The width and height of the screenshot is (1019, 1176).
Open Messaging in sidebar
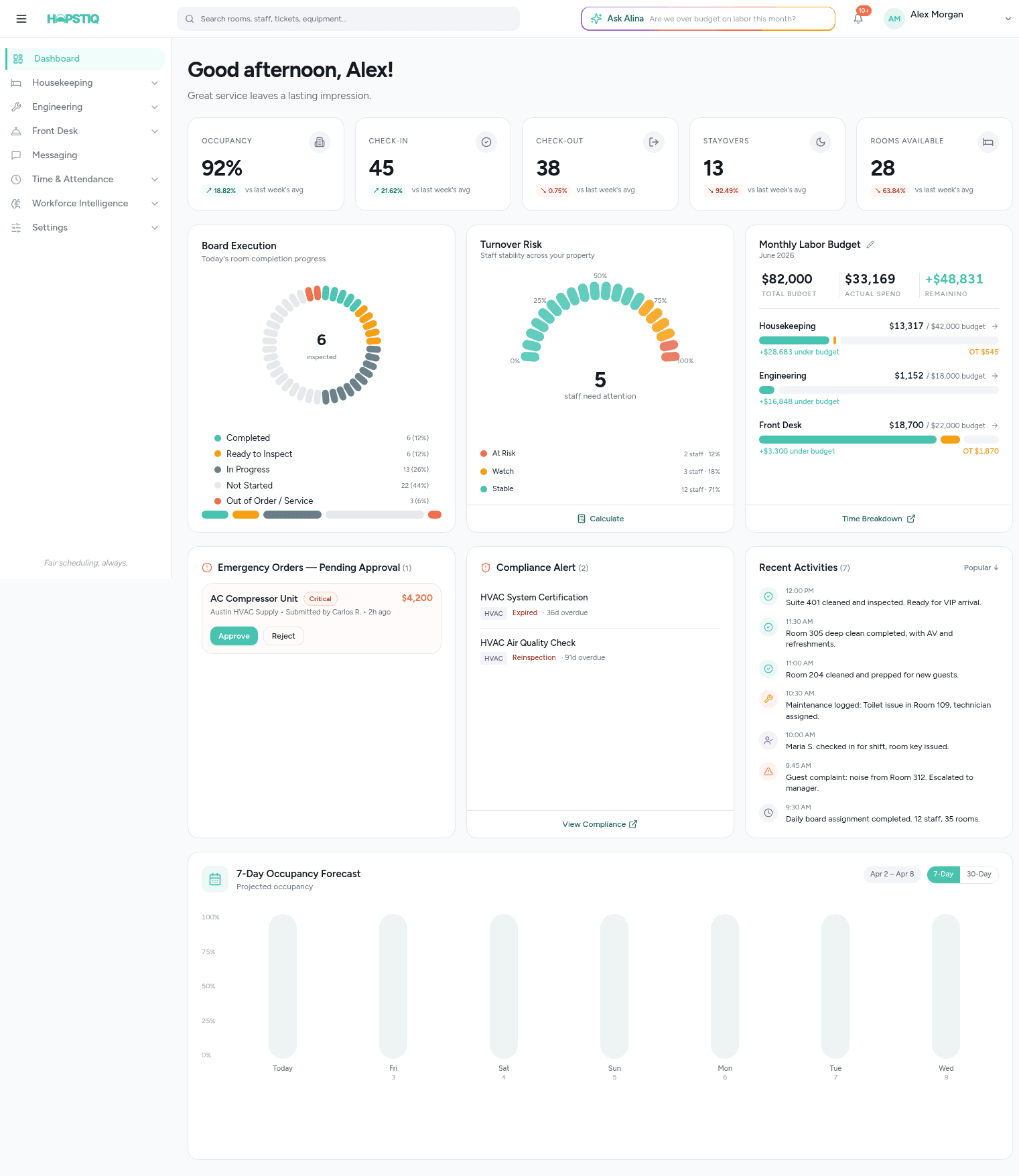click(x=85, y=155)
